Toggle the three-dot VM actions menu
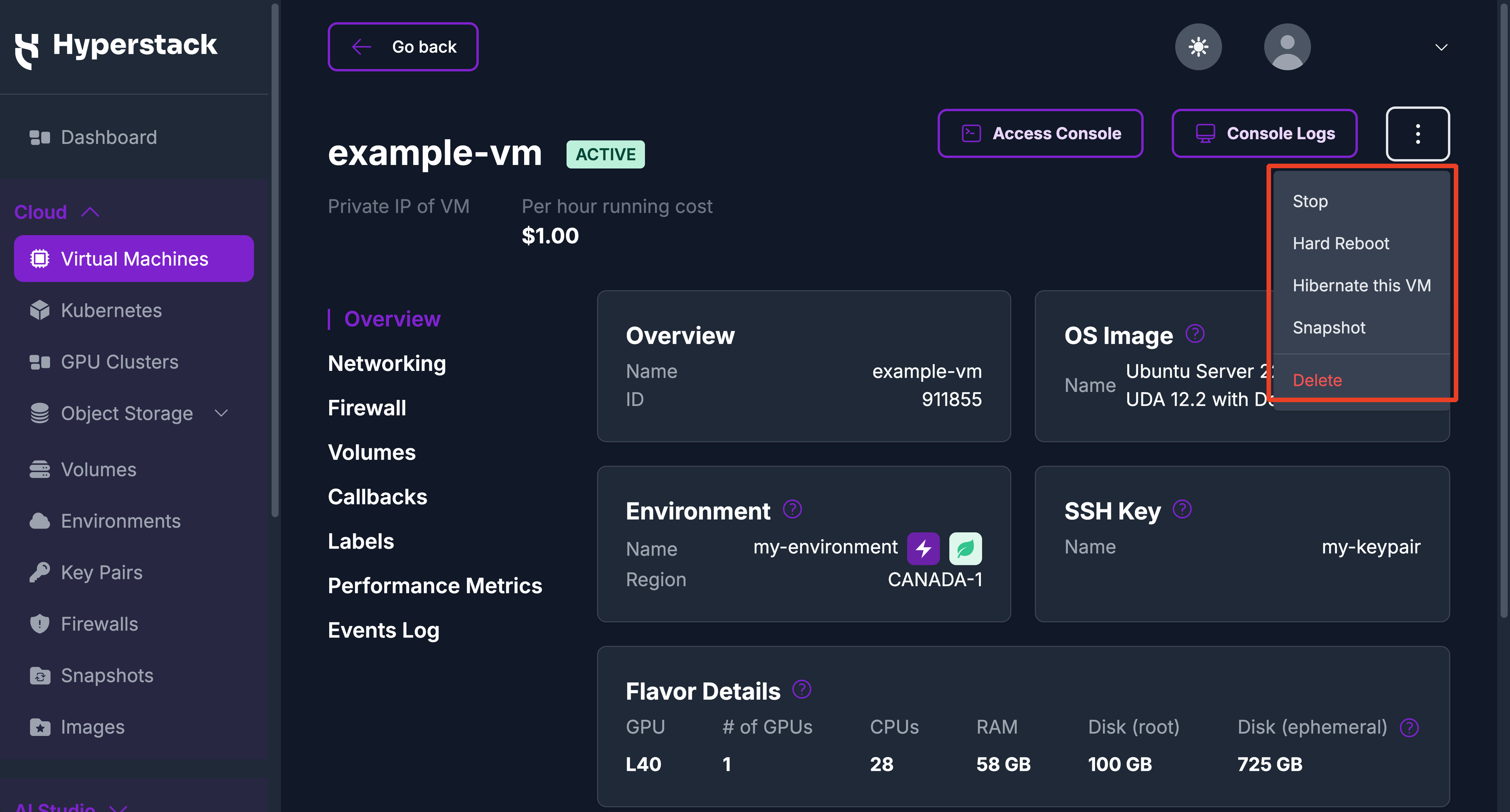Screen dimensions: 1510x812 click(x=1417, y=133)
